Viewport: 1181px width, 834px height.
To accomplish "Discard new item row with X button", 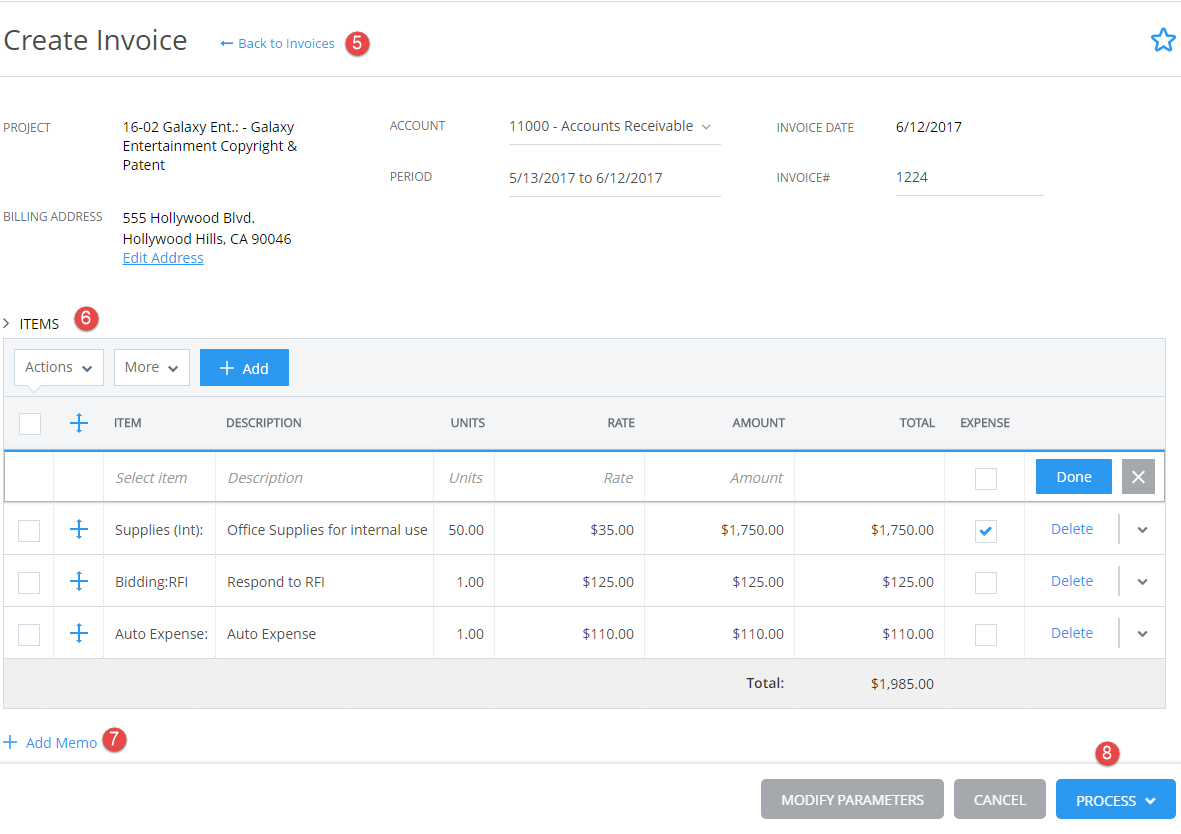I will (1138, 477).
